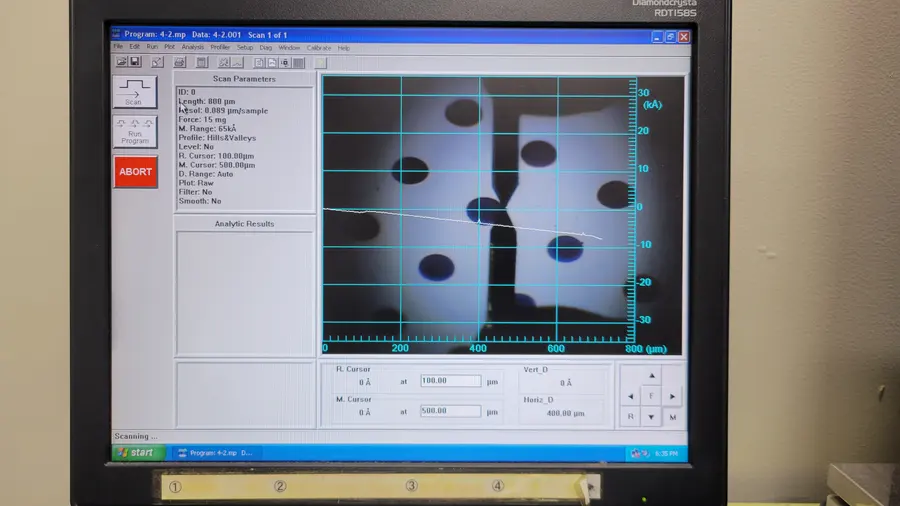Screen dimensions: 900x506
Task: Click the open-folder icon in the toolbar
Action: coord(121,62)
